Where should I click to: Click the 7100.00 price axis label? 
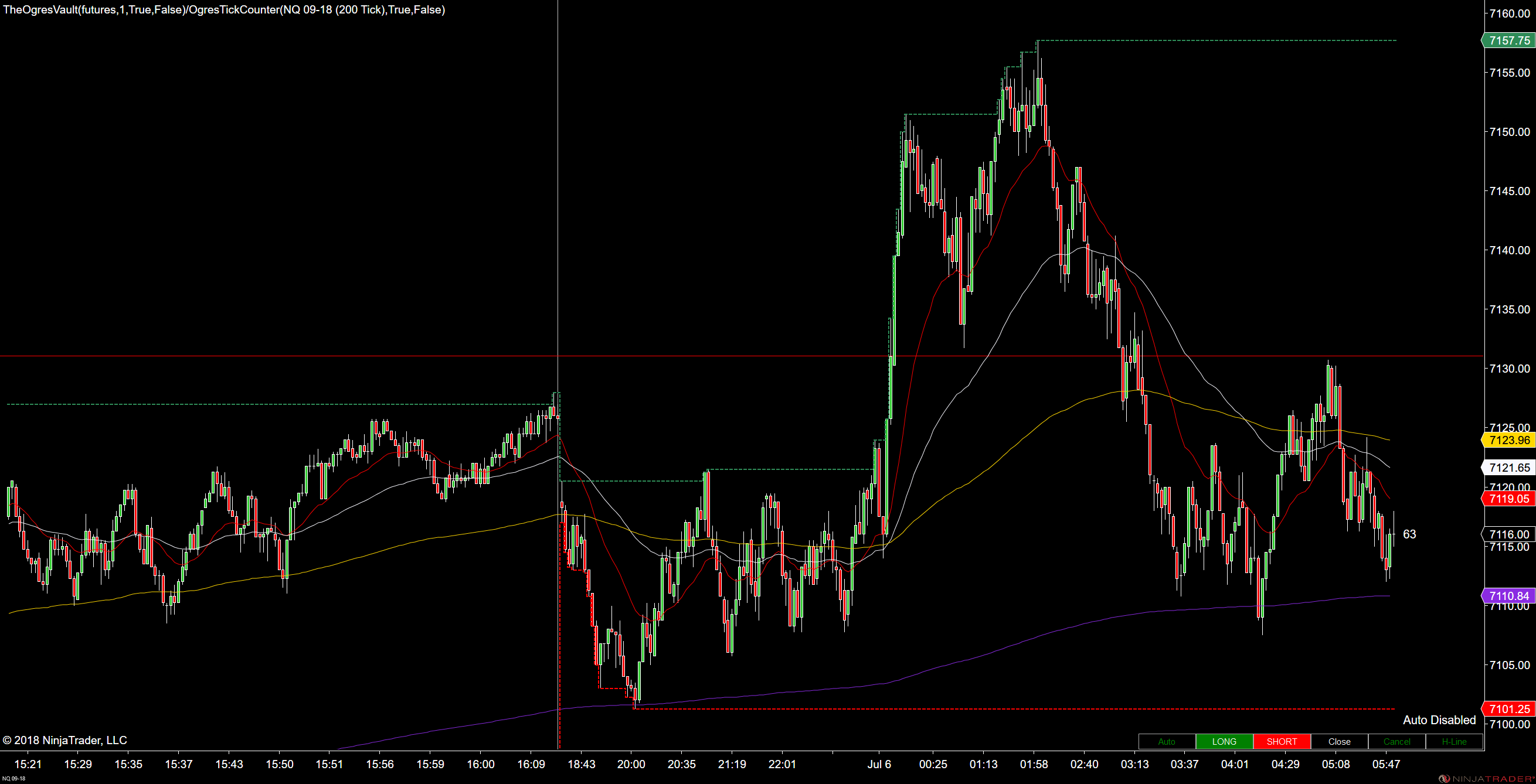[1510, 724]
